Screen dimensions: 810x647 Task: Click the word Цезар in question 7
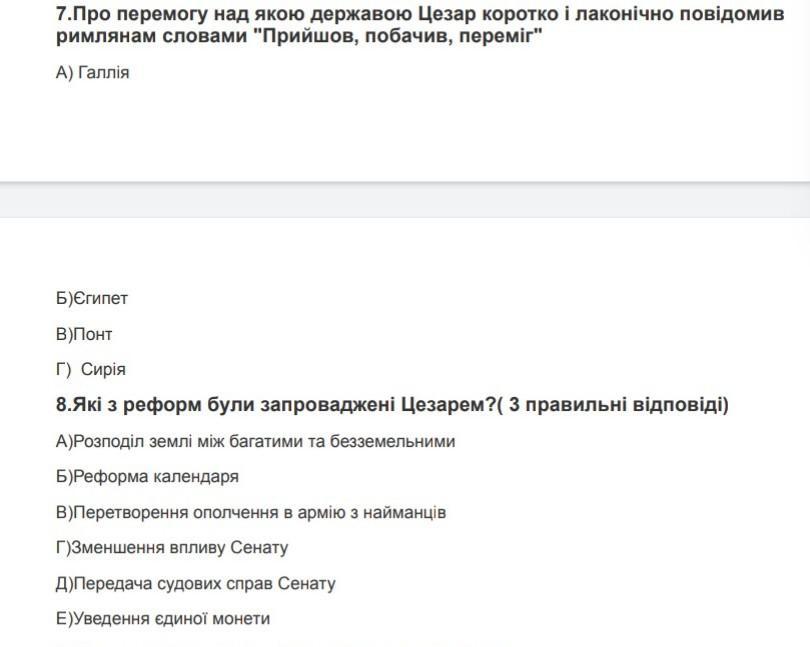point(446,14)
